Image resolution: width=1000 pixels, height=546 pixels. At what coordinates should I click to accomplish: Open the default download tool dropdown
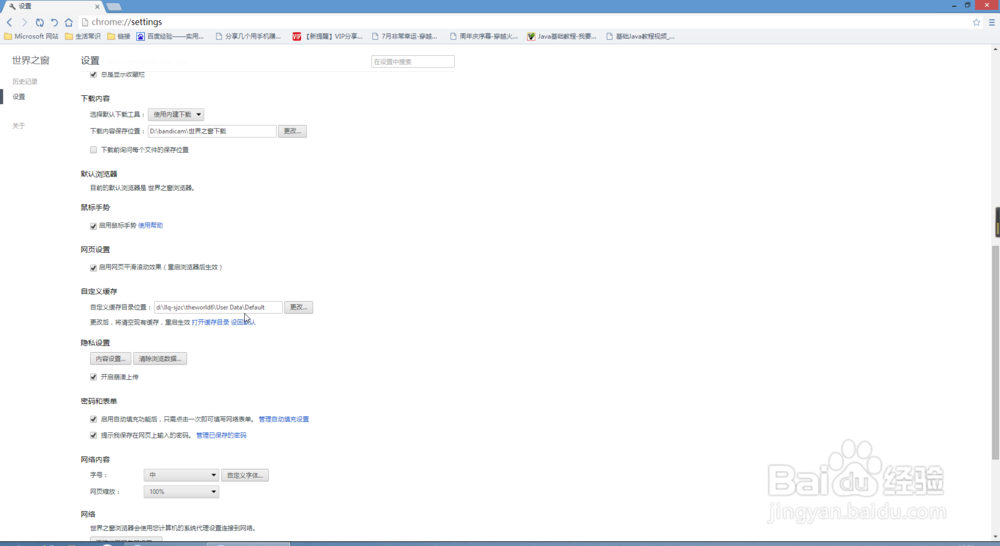click(x=176, y=114)
